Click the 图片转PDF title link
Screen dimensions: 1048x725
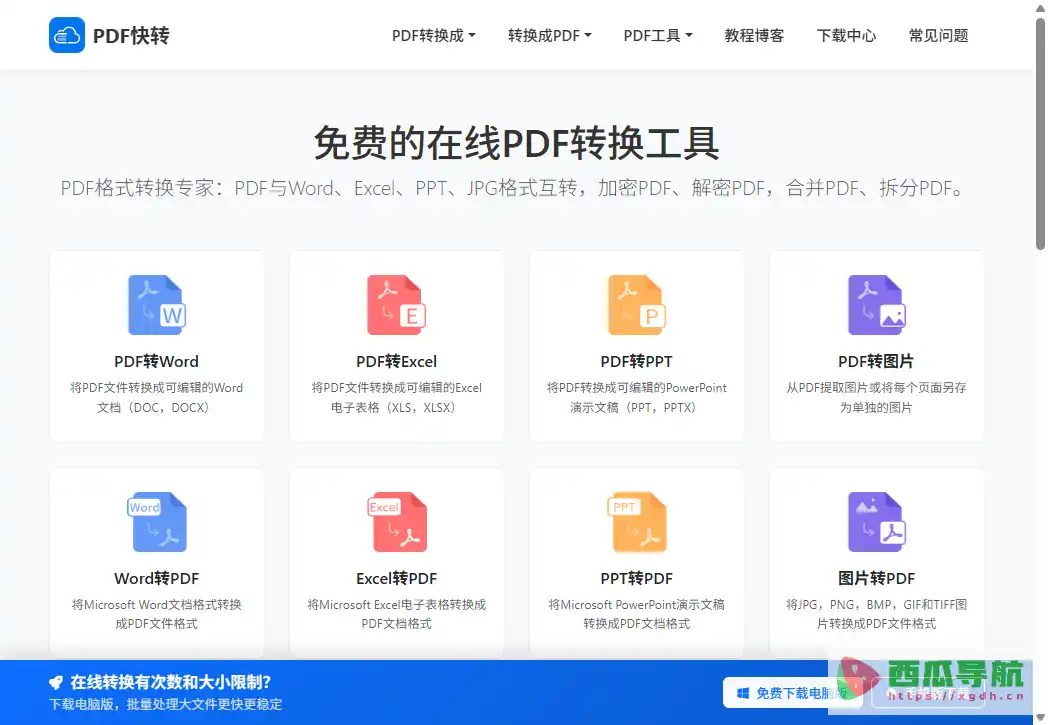[876, 579]
